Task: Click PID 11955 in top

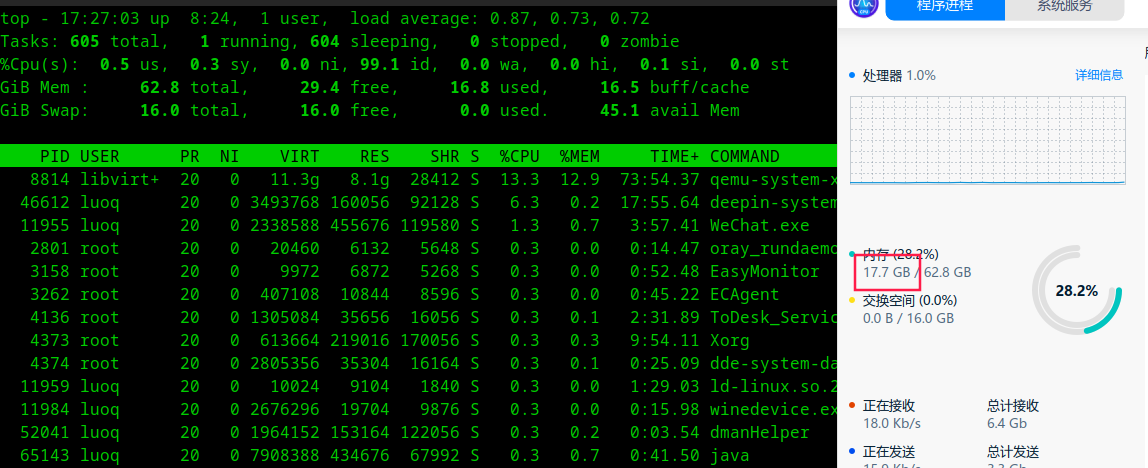Action: [x=45, y=226]
